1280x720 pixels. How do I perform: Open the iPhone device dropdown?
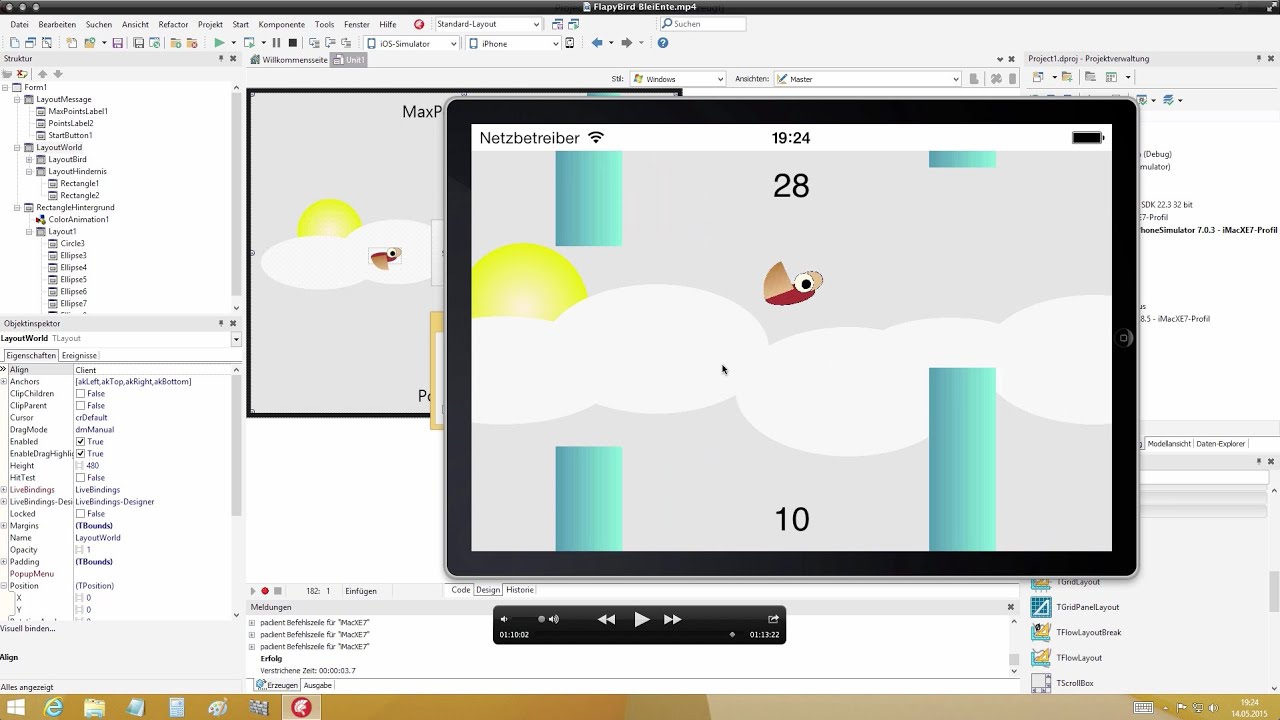(x=555, y=43)
